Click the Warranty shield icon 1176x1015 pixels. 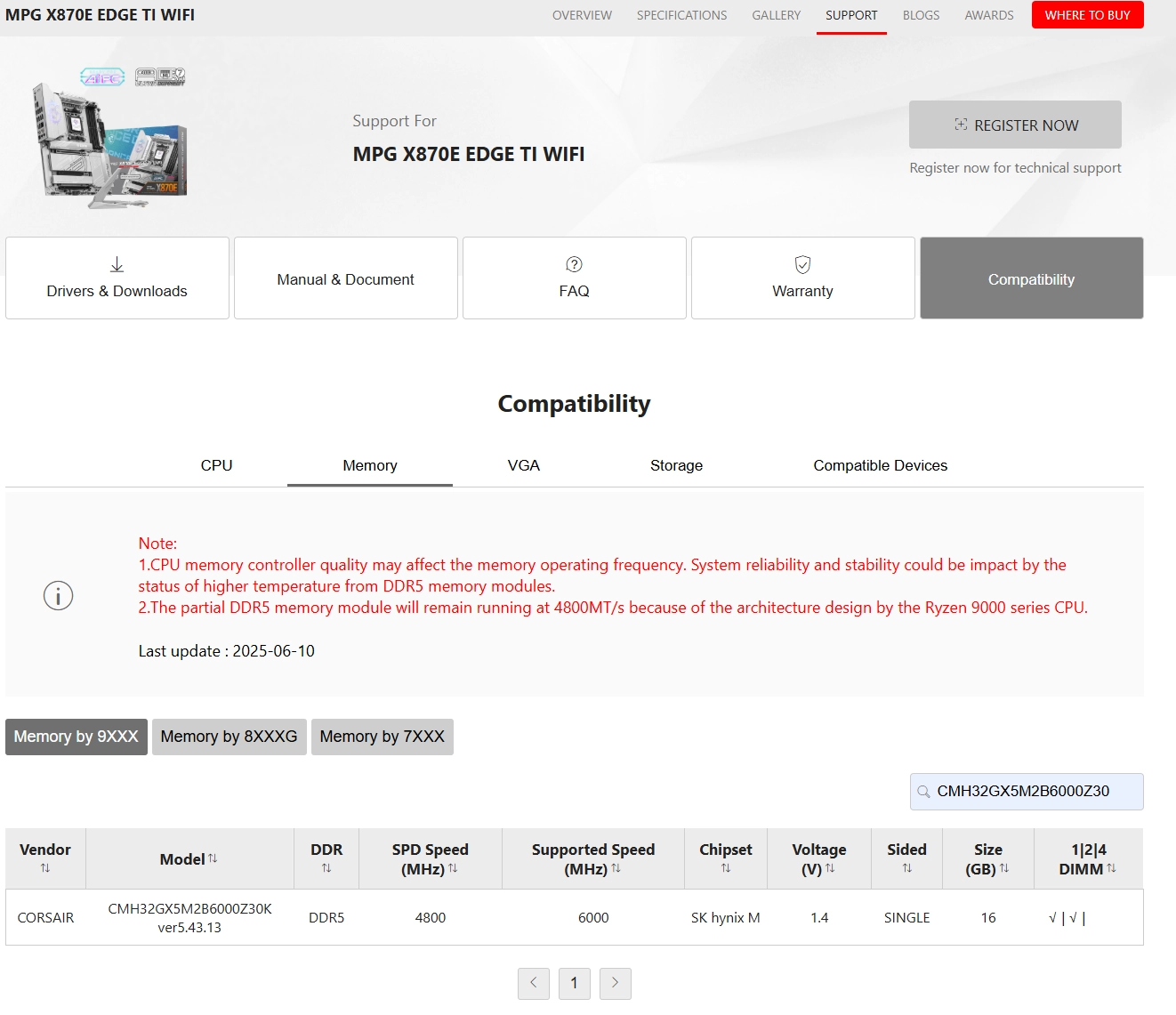pyautogui.click(x=802, y=264)
